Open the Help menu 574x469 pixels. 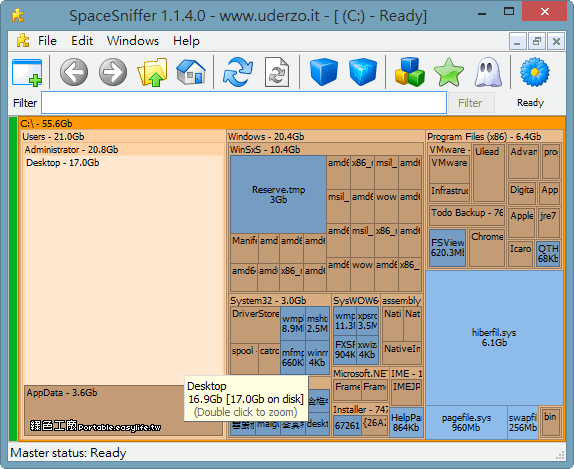coord(186,41)
